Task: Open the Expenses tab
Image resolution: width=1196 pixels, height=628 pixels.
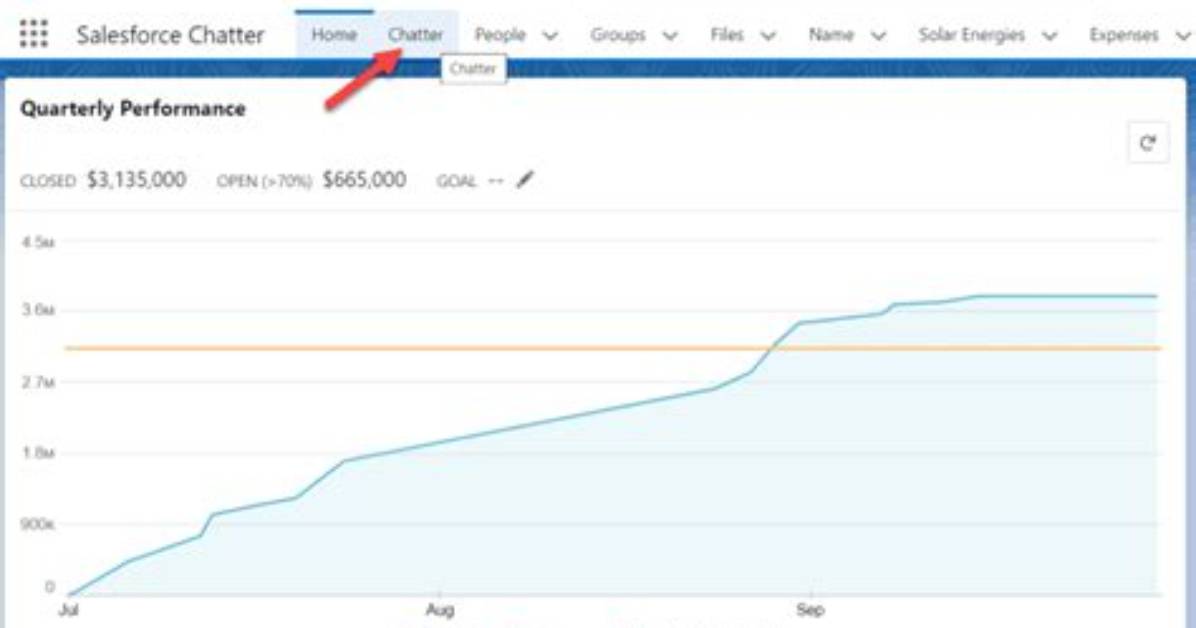Action: pos(1124,35)
